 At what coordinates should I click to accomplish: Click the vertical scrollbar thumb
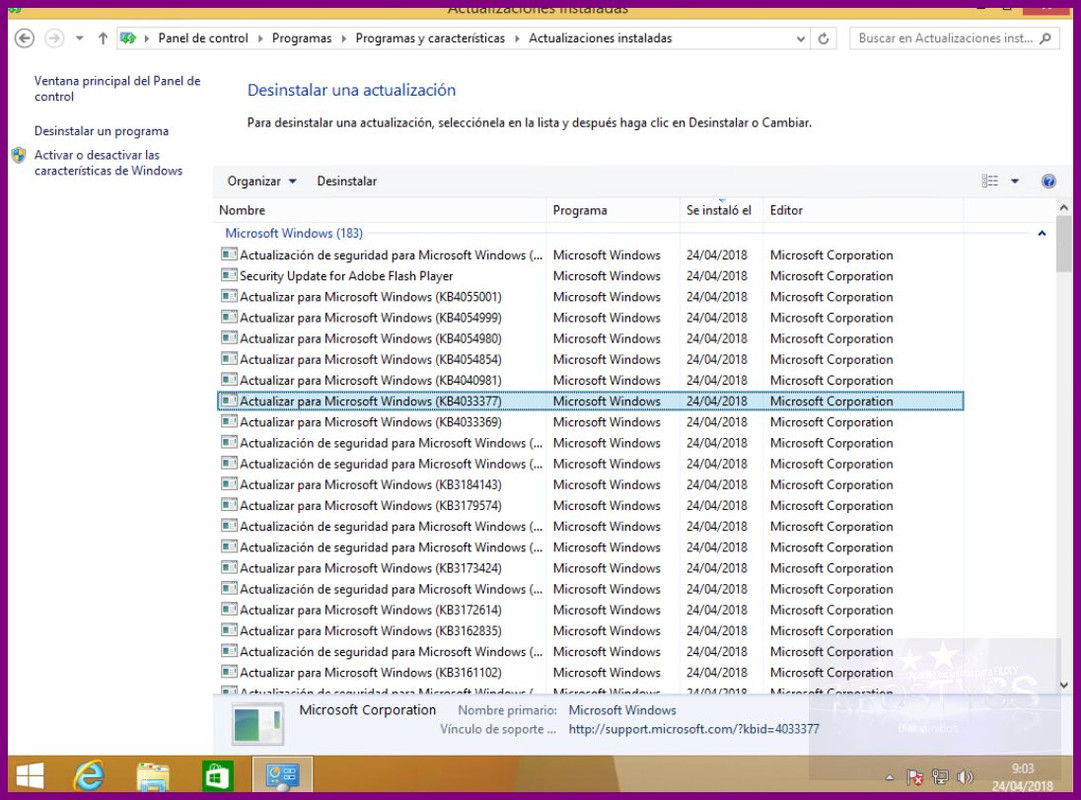[x=1063, y=244]
